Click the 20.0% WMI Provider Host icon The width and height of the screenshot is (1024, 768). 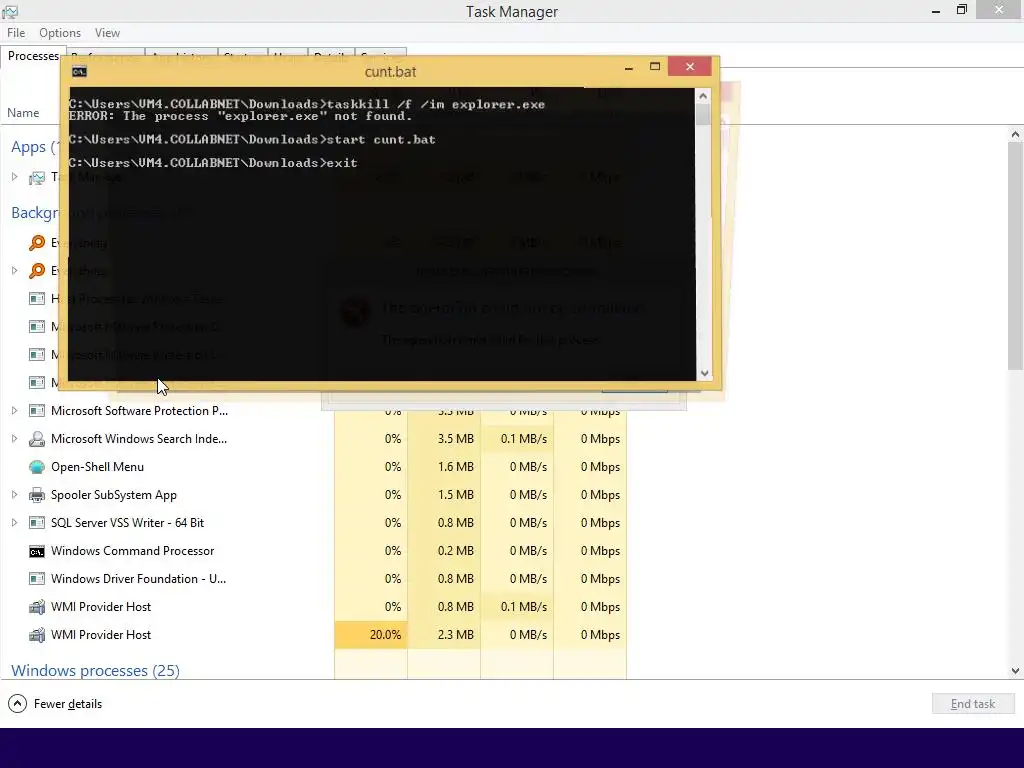click(x=37, y=635)
